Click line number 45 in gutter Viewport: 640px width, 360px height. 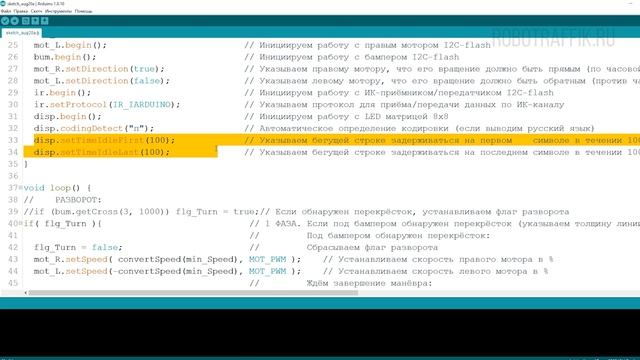coord(13,283)
